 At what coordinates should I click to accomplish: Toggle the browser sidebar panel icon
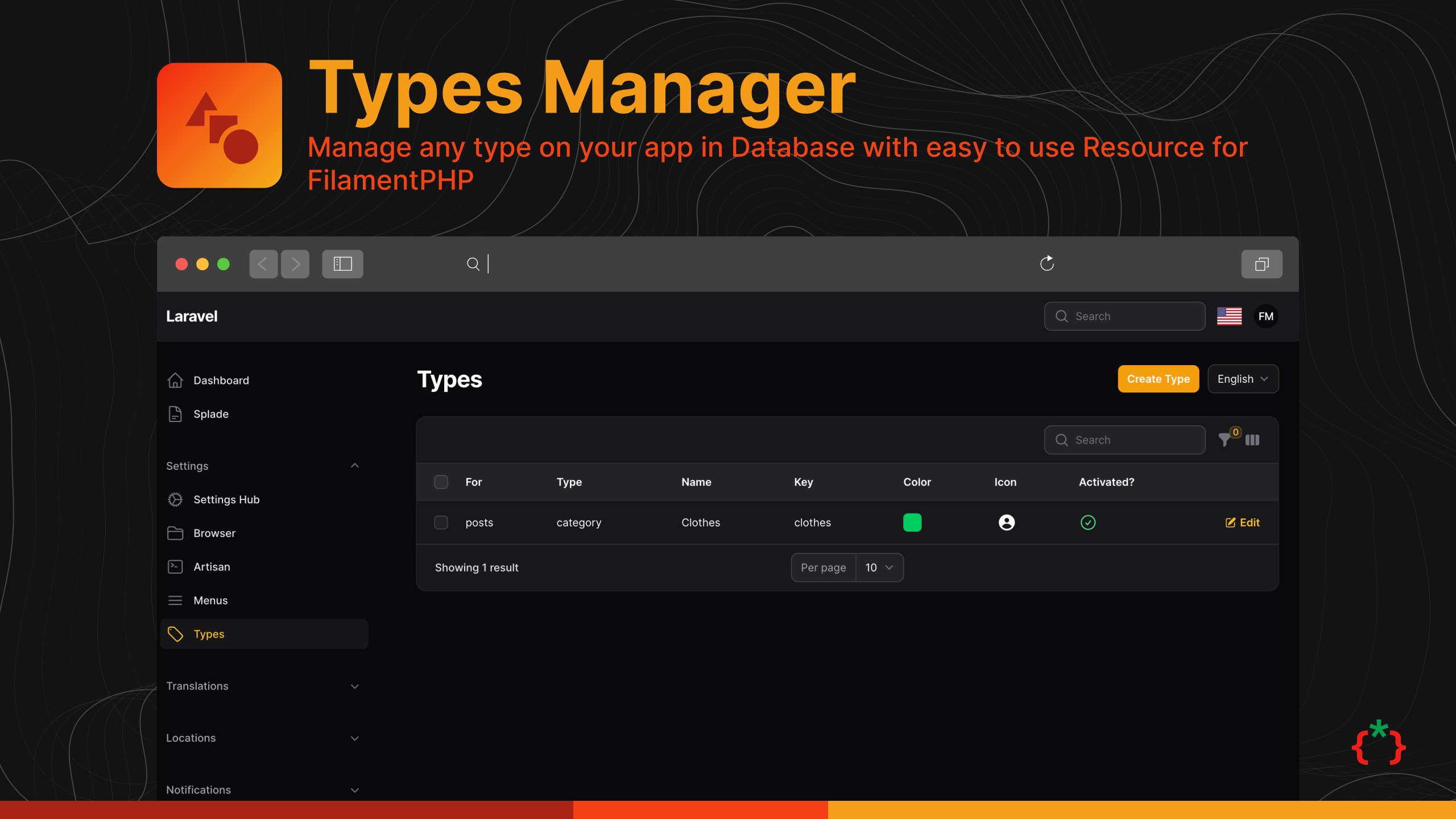[x=342, y=264]
